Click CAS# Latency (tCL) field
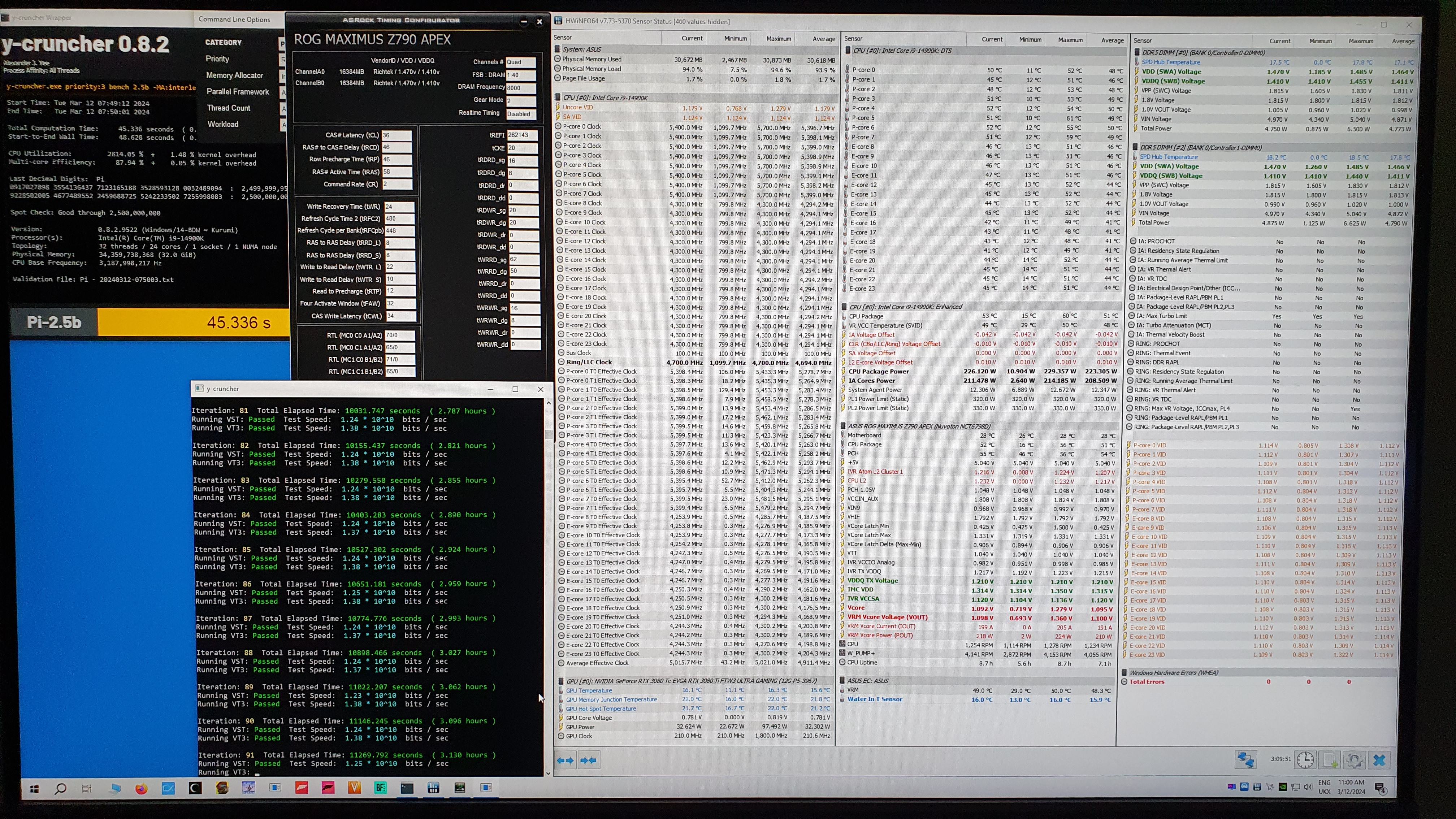 point(397,136)
